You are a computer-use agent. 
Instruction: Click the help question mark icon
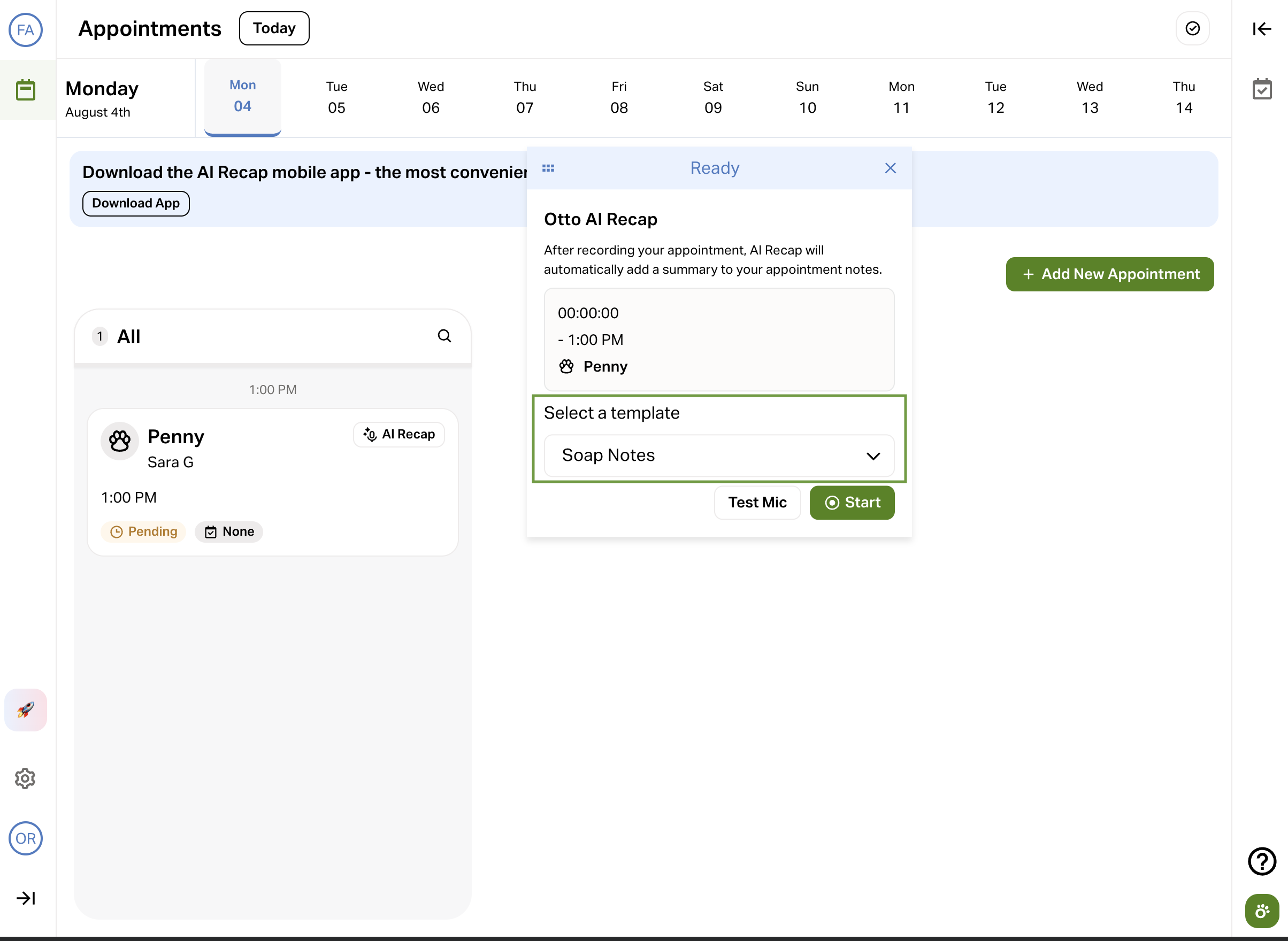[1262, 861]
